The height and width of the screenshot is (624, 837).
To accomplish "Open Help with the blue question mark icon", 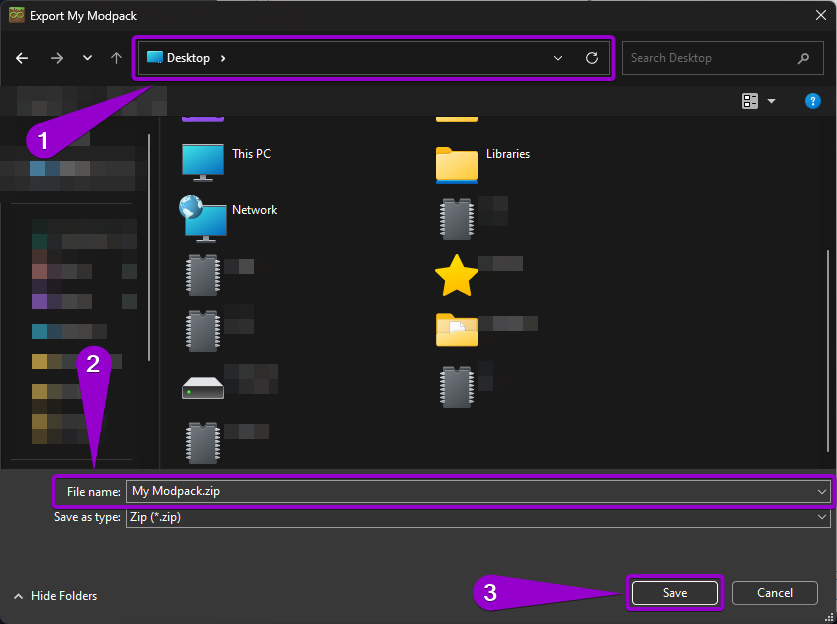I will [813, 100].
